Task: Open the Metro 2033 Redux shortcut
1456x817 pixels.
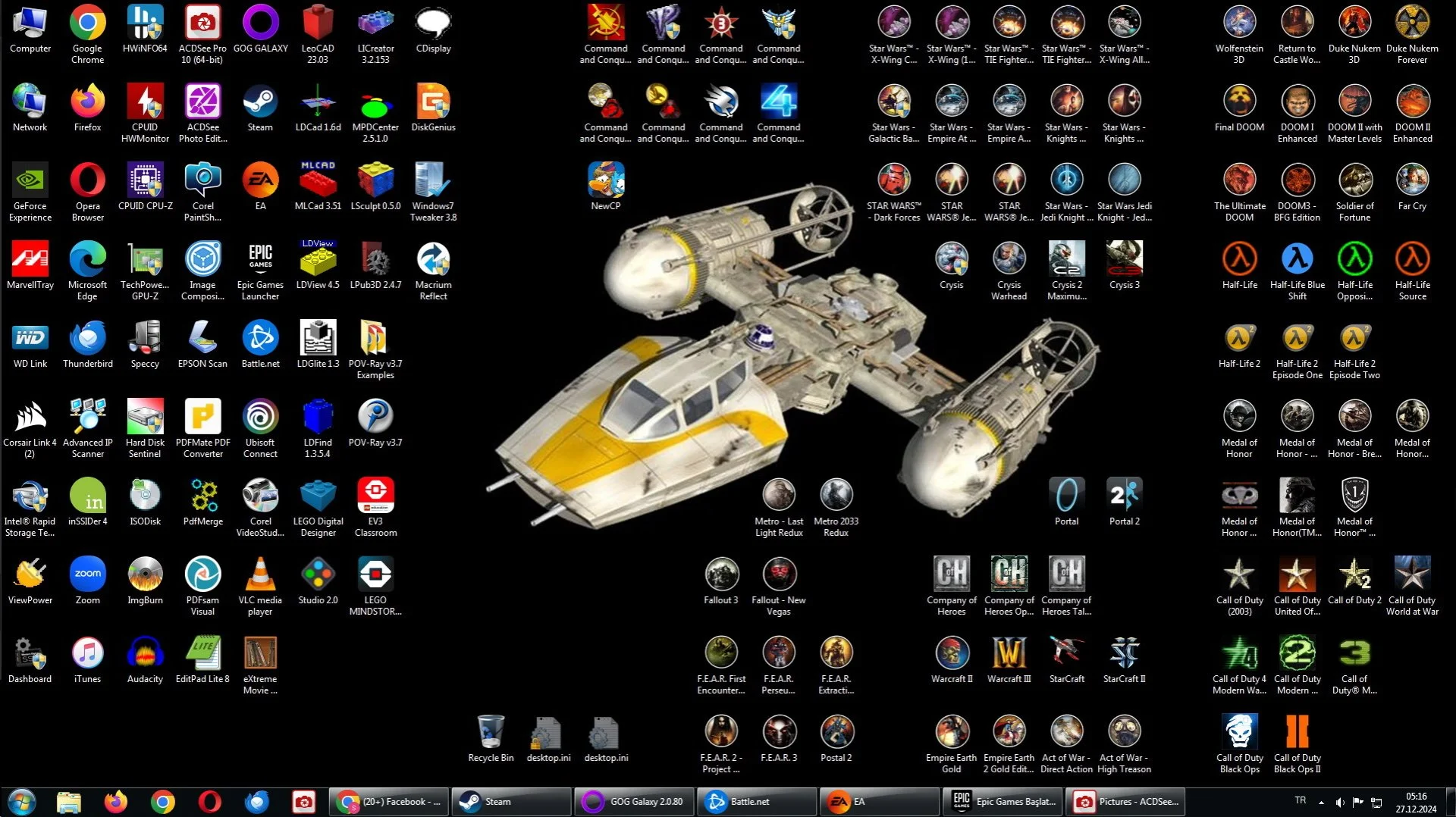Action: pyautogui.click(x=836, y=507)
